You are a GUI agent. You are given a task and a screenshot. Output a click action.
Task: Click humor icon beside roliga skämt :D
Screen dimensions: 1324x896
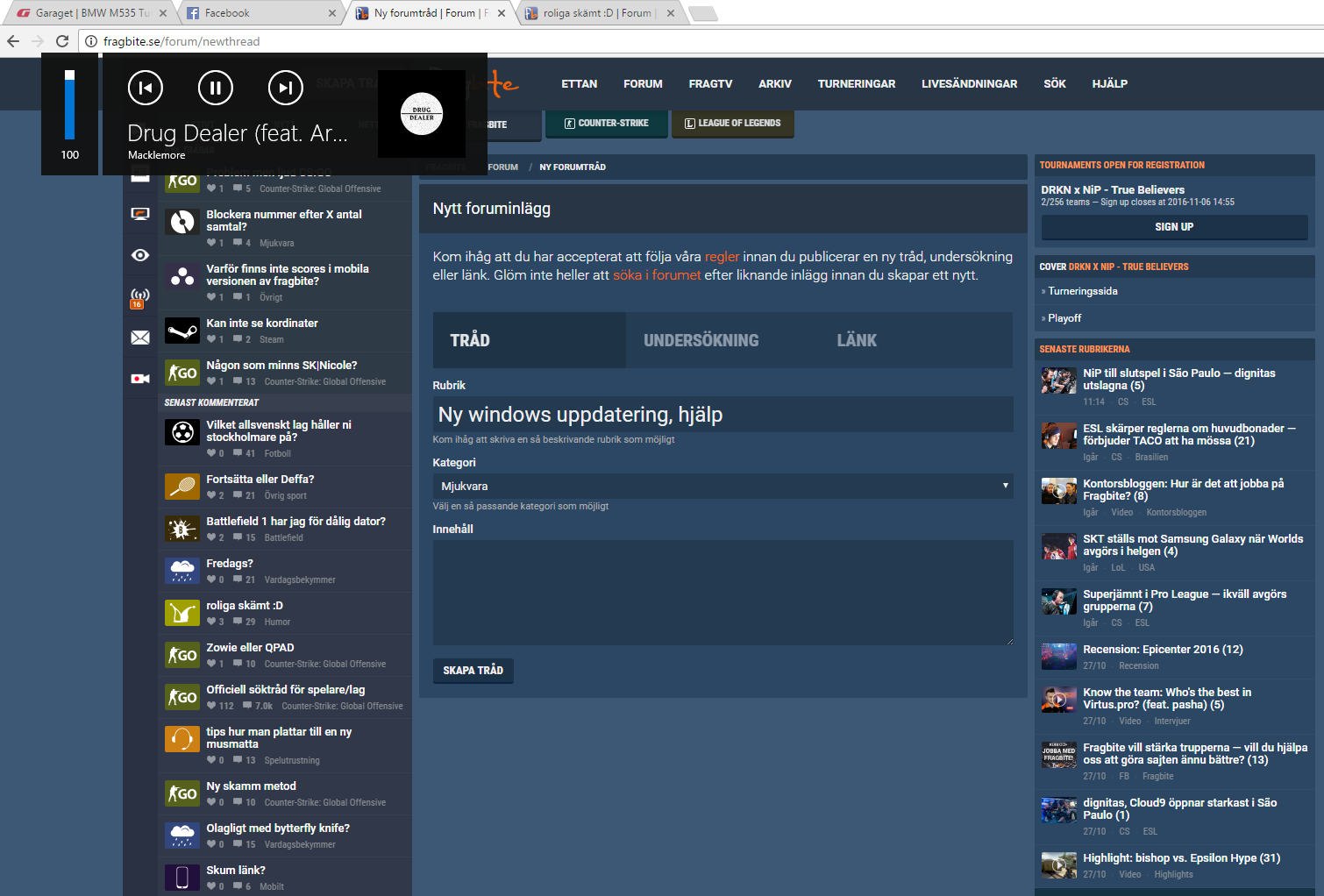(x=182, y=614)
